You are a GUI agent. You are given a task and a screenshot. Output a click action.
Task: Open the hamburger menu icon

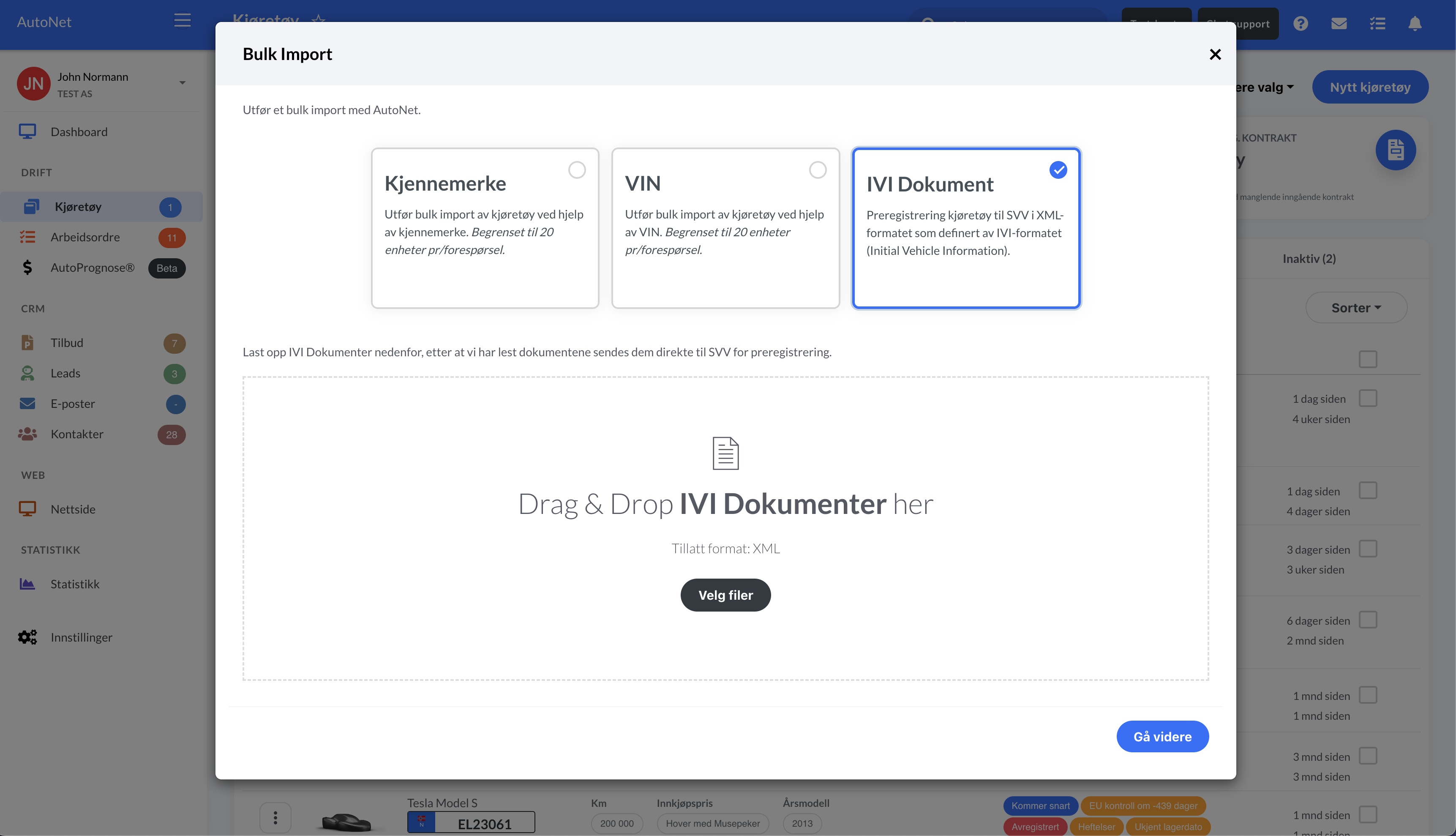click(183, 20)
